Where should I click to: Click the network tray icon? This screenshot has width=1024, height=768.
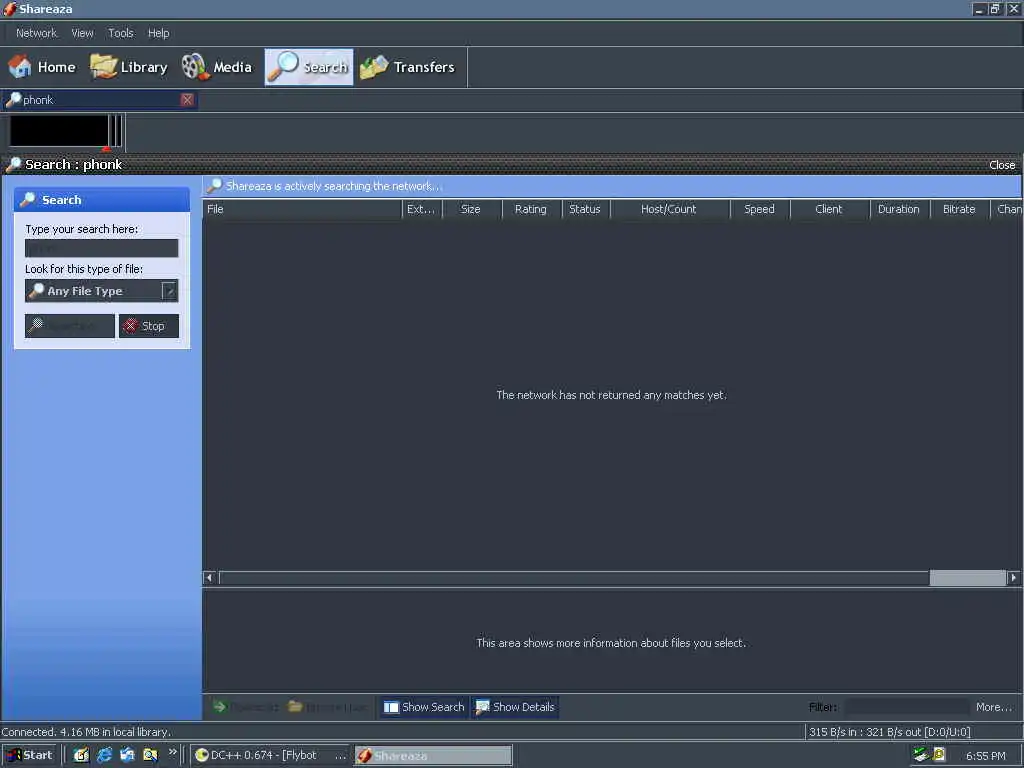(x=921, y=754)
